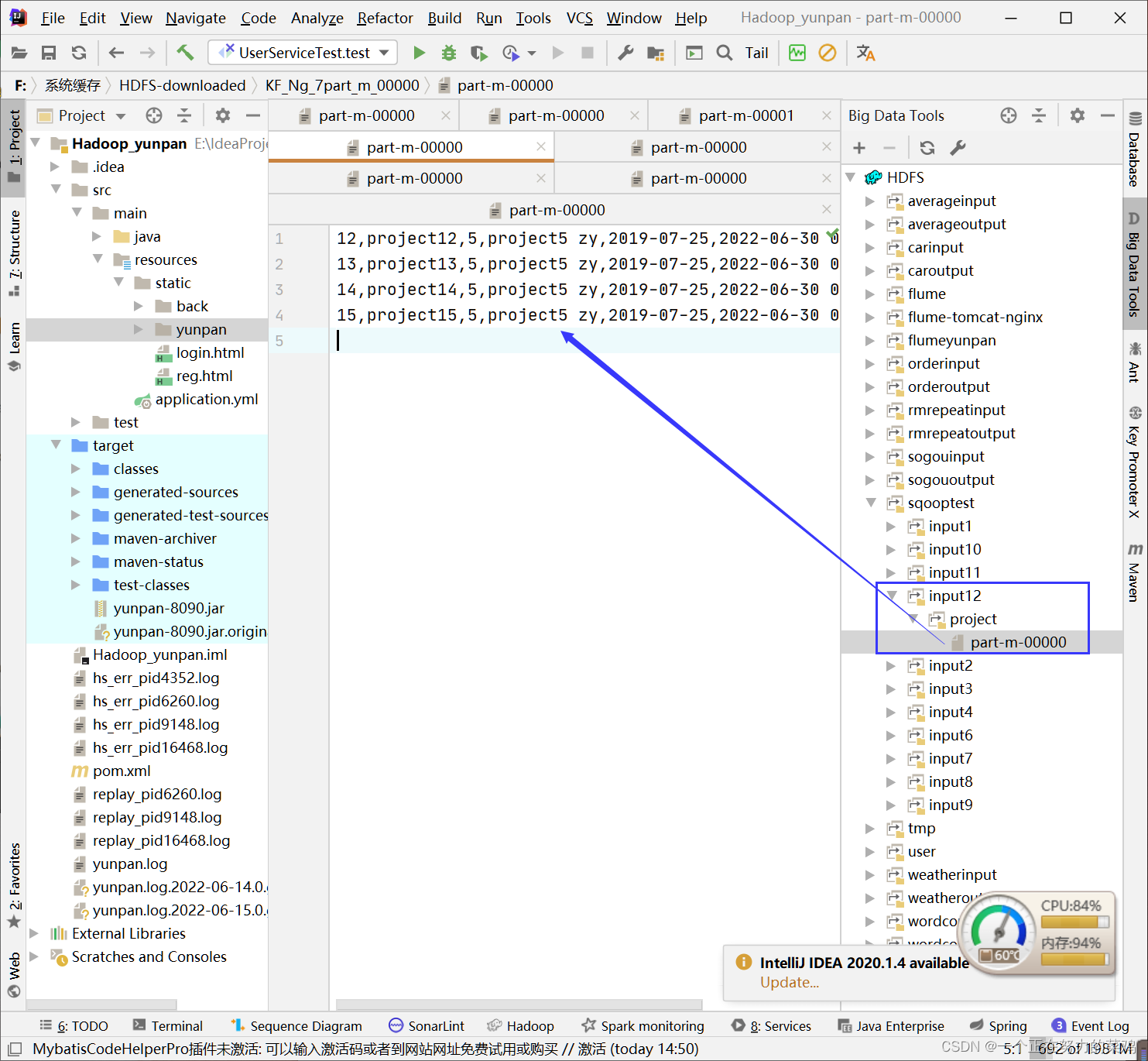Toggle the Structure side tool window

tap(14, 252)
